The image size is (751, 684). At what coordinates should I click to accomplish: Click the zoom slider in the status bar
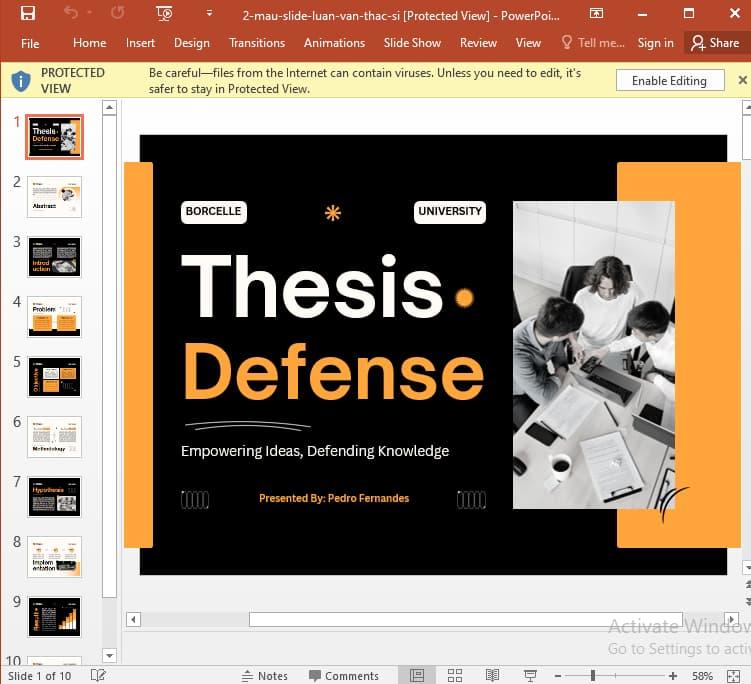coord(593,676)
